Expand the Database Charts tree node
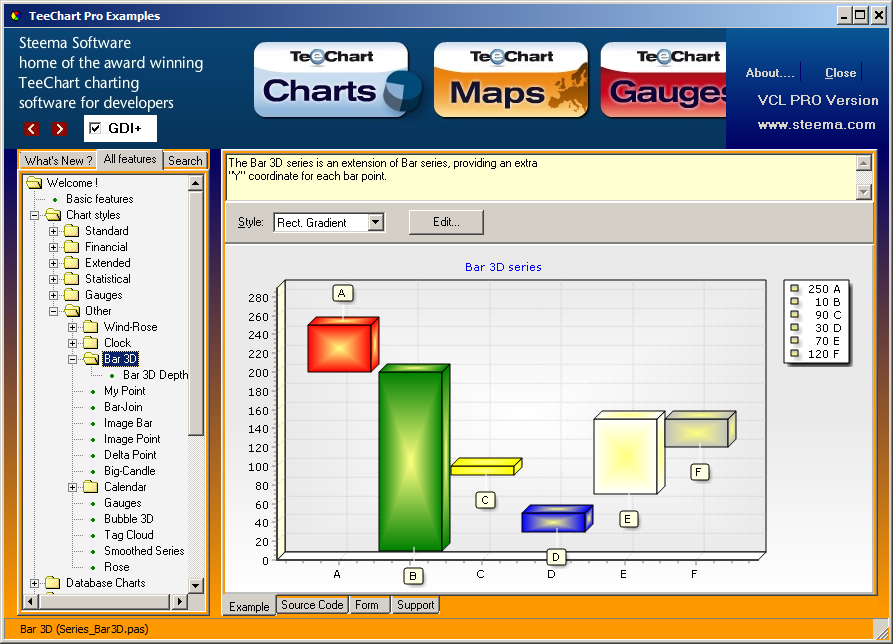Screen dimensions: 893x644 [x=35, y=583]
